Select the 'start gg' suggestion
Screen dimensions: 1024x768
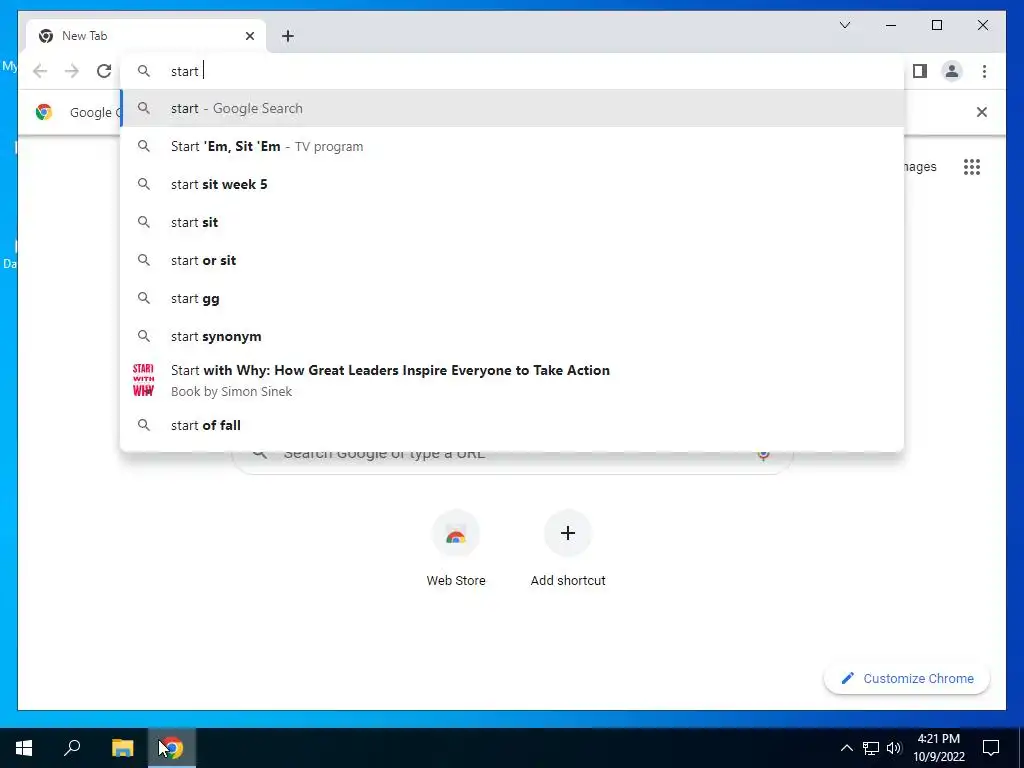coord(512,298)
